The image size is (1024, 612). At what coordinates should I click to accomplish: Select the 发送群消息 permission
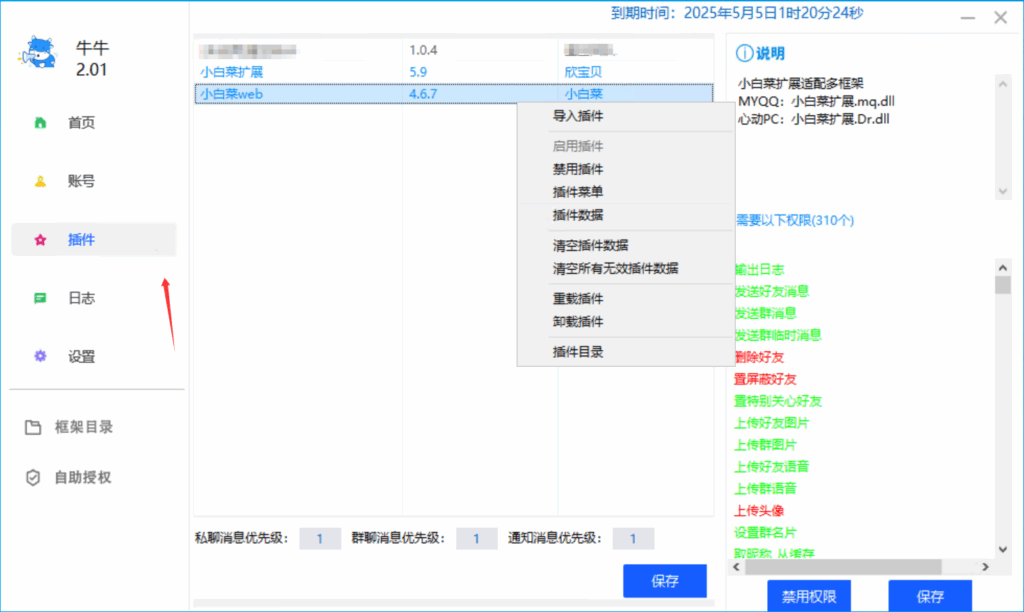pyautogui.click(x=765, y=314)
